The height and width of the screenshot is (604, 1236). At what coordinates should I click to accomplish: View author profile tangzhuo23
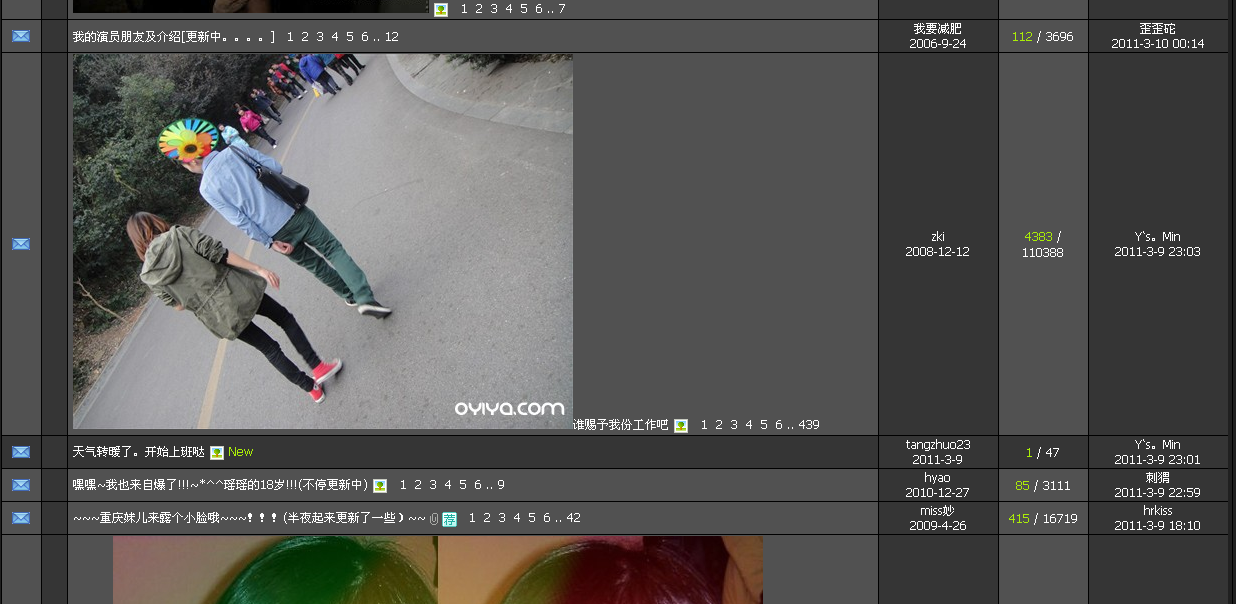click(x=938, y=445)
